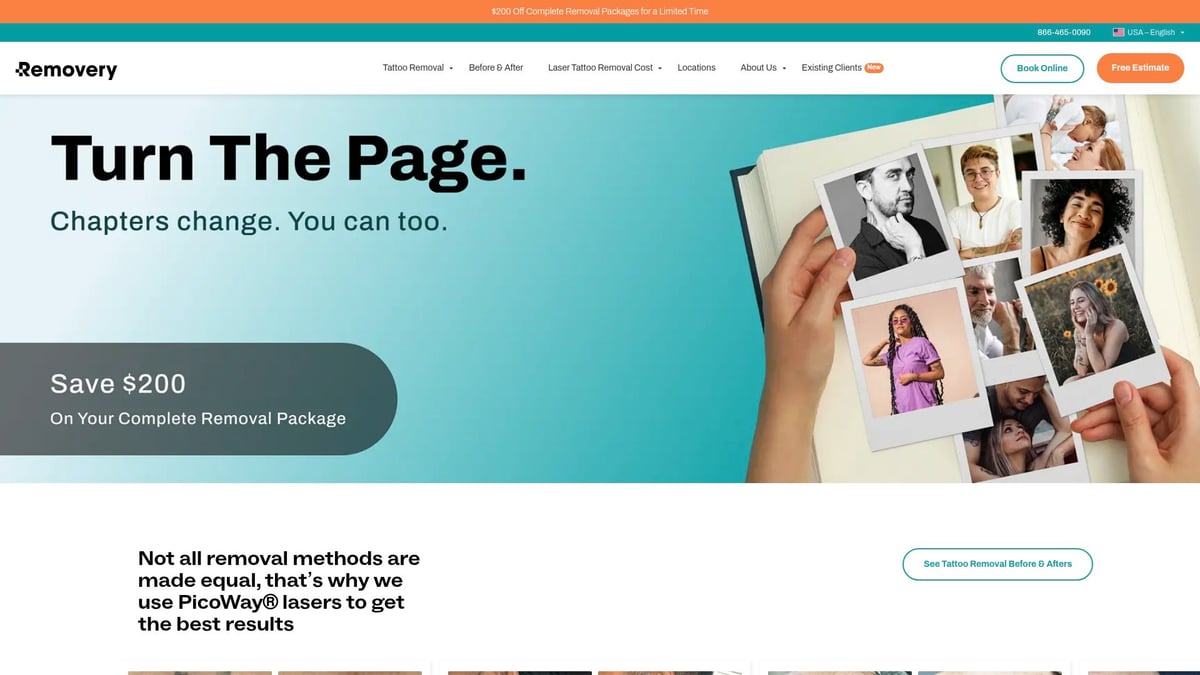Click the New badge beside Existing Clients
Screen dimensions: 1200x675
[x=874, y=68]
